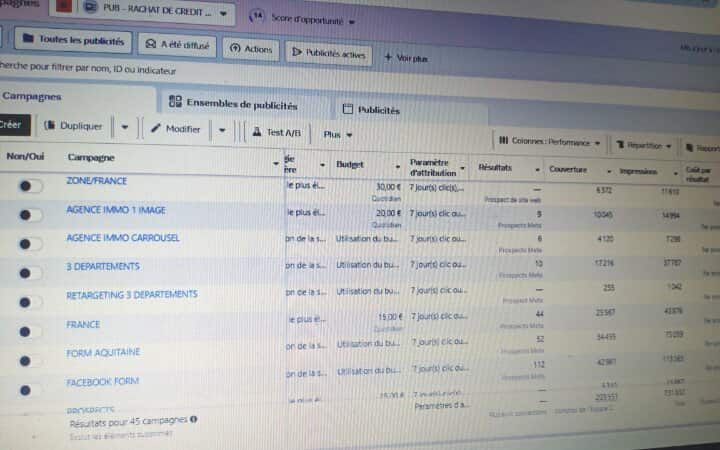The image size is (720, 450).
Task: Open the Dupliquer dropdown arrow
Action: pyautogui.click(x=124, y=127)
